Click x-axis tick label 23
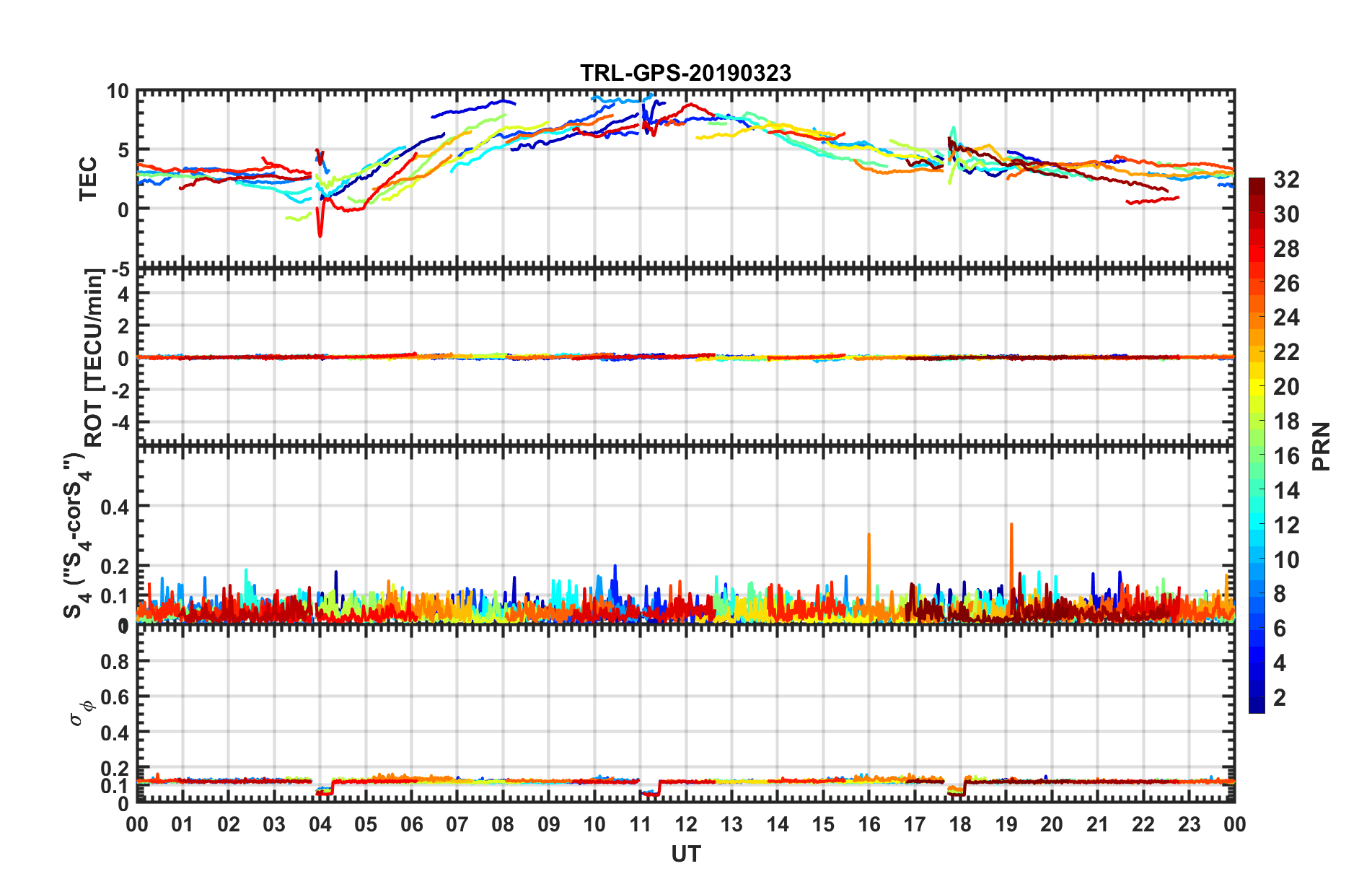The image size is (1372, 892). (x=1189, y=824)
